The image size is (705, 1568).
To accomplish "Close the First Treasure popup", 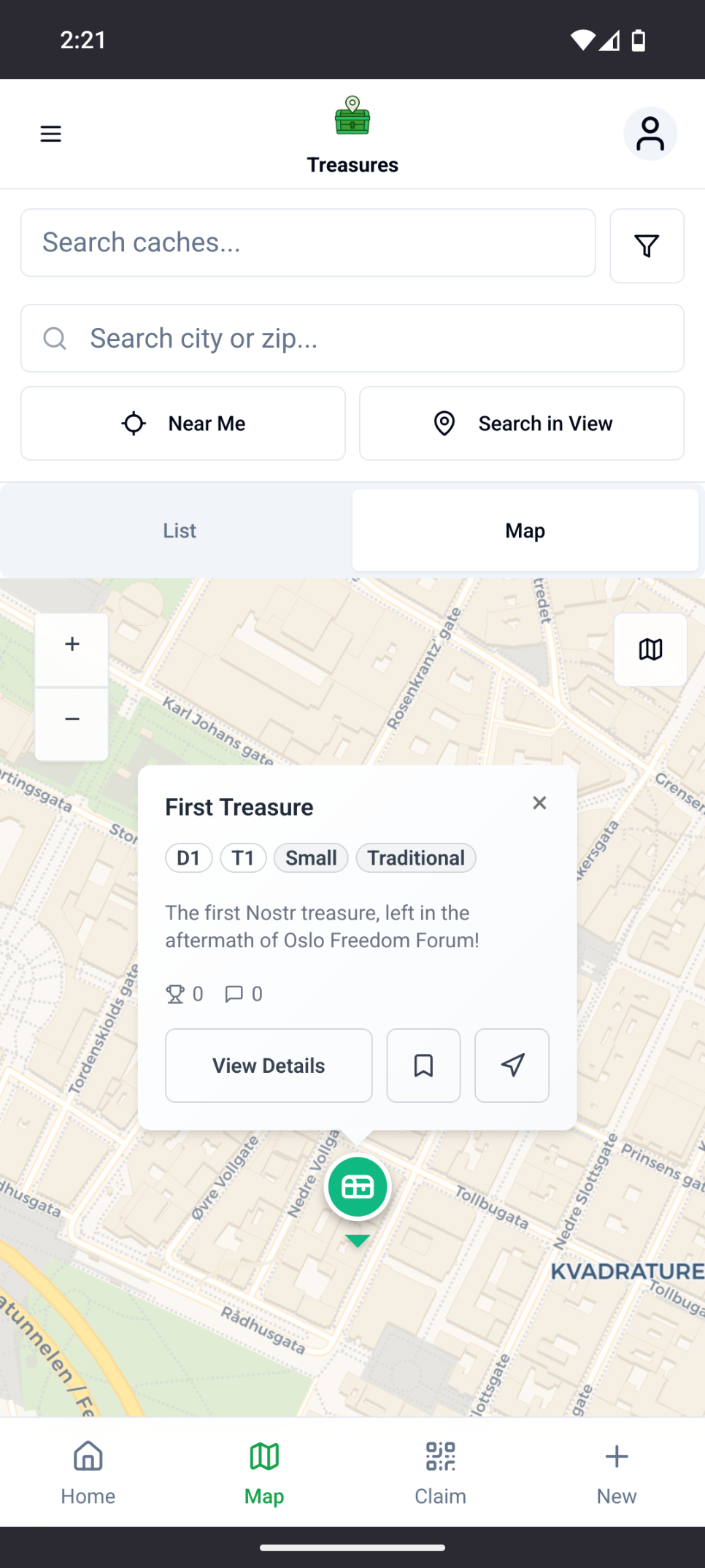I will point(539,803).
